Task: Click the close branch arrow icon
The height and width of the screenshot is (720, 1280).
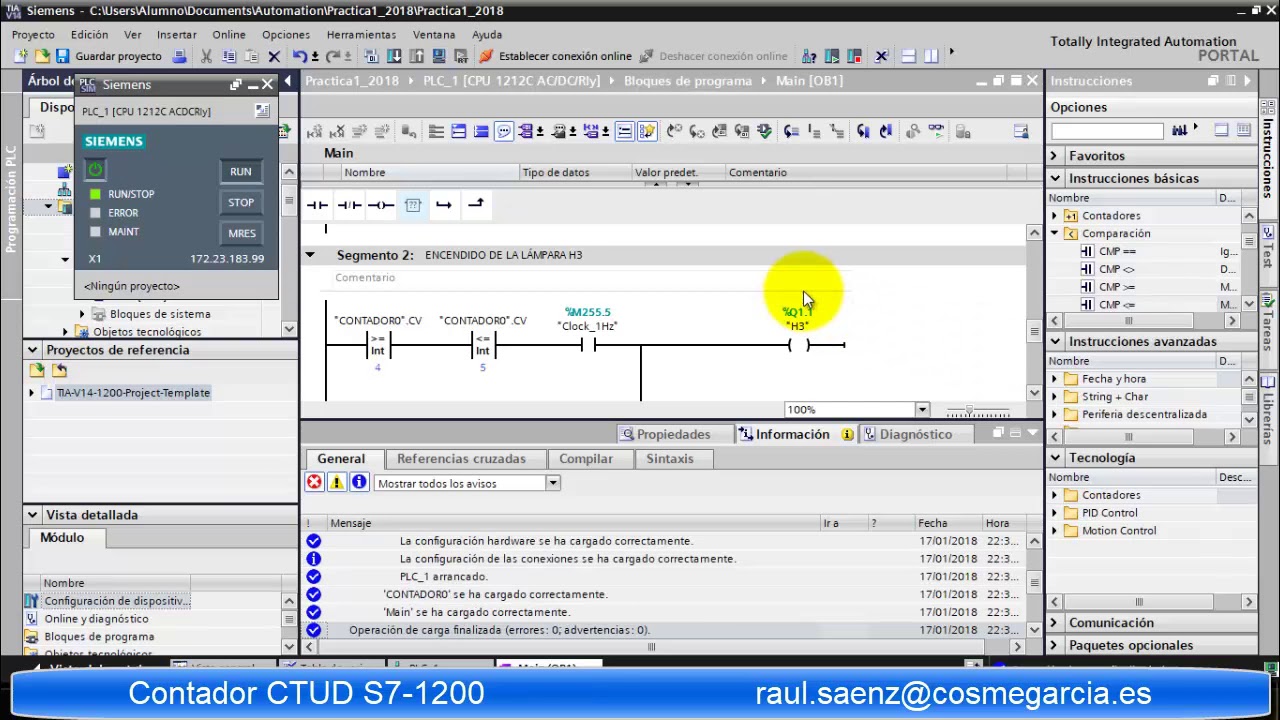Action: point(476,204)
